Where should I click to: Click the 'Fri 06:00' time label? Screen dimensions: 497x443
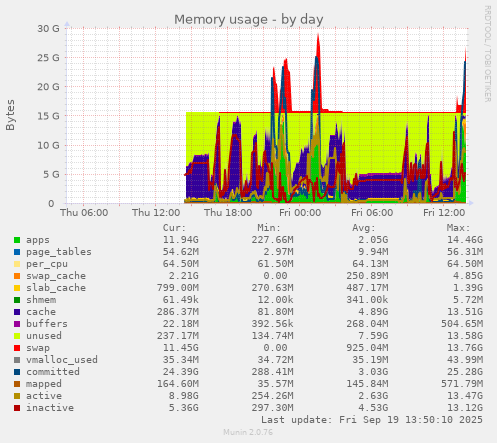pyautogui.click(x=372, y=213)
